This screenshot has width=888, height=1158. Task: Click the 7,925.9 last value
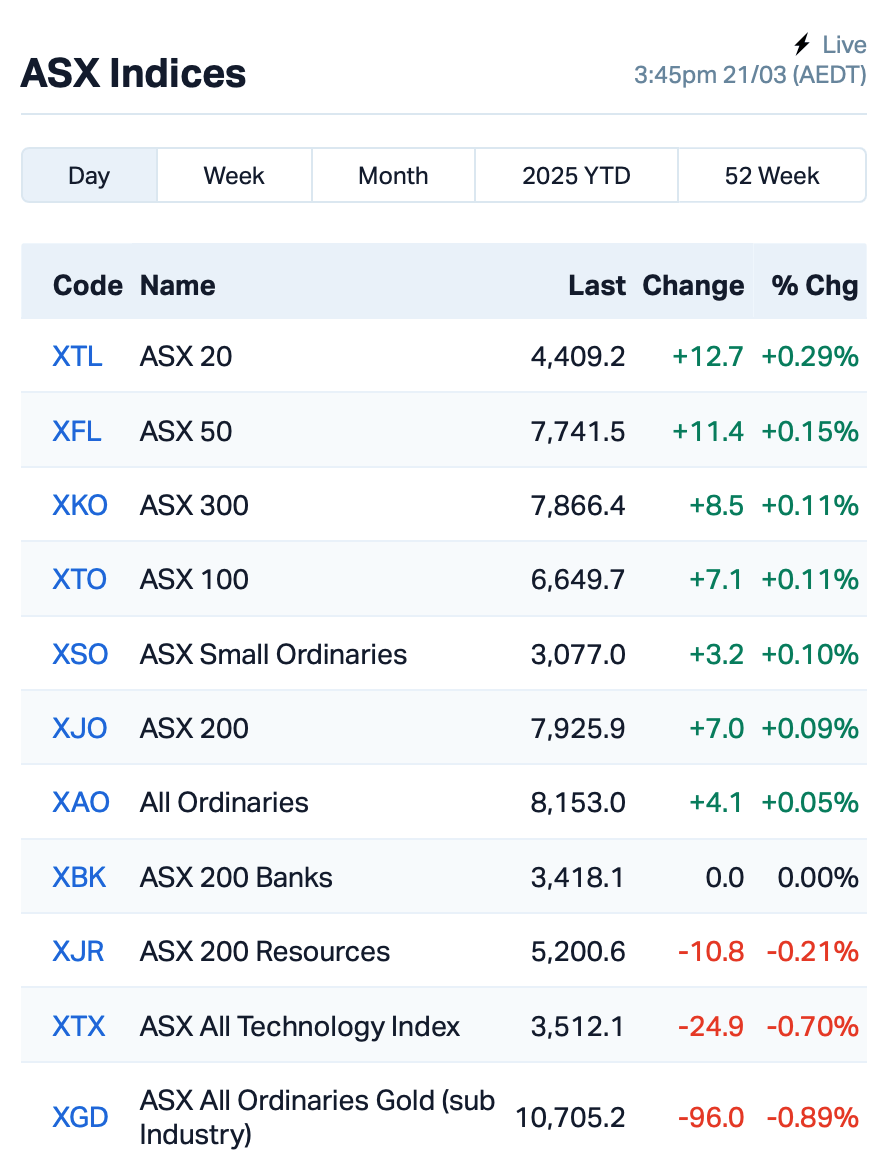(578, 729)
